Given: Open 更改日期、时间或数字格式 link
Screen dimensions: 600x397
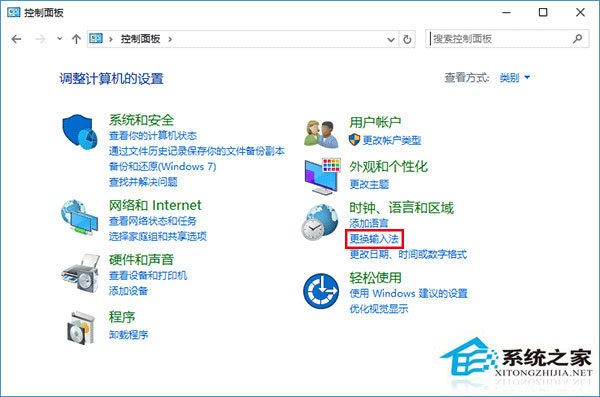Looking at the screenshot, I should click(408, 254).
